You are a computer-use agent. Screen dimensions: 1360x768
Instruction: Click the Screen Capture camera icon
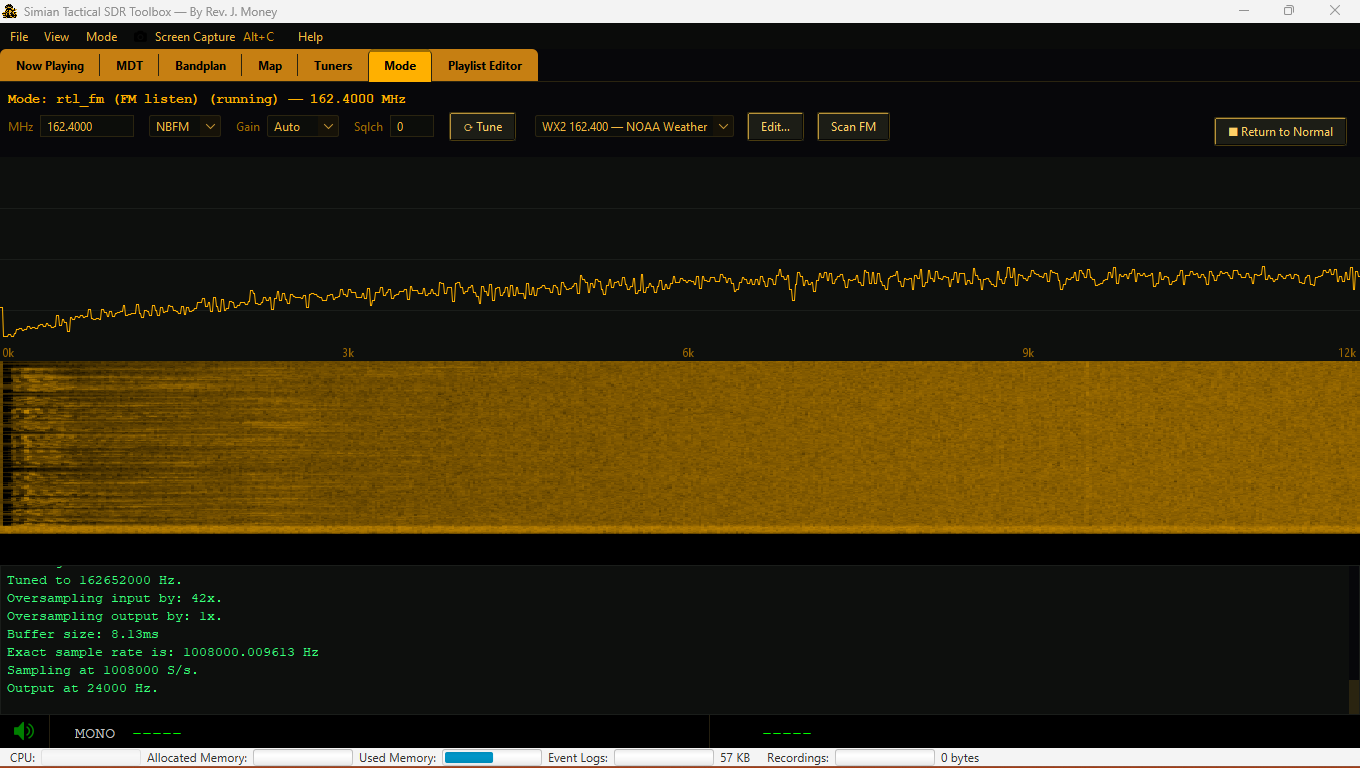[140, 37]
